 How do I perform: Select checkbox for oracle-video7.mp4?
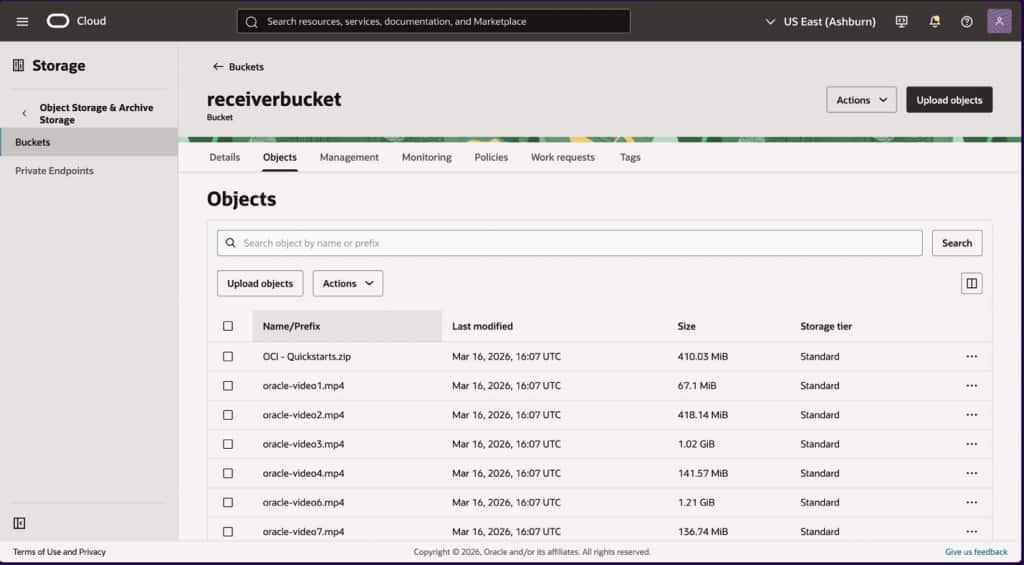pos(228,532)
